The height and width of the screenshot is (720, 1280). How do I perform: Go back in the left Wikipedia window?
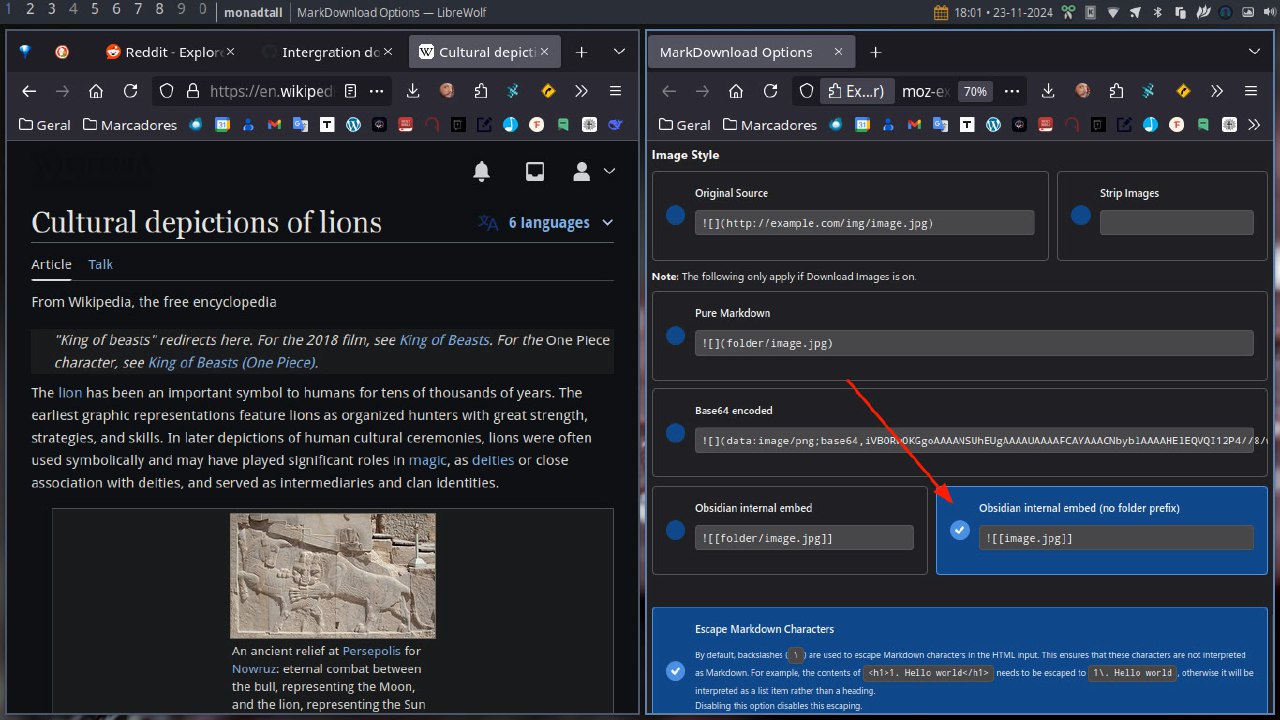pos(29,91)
